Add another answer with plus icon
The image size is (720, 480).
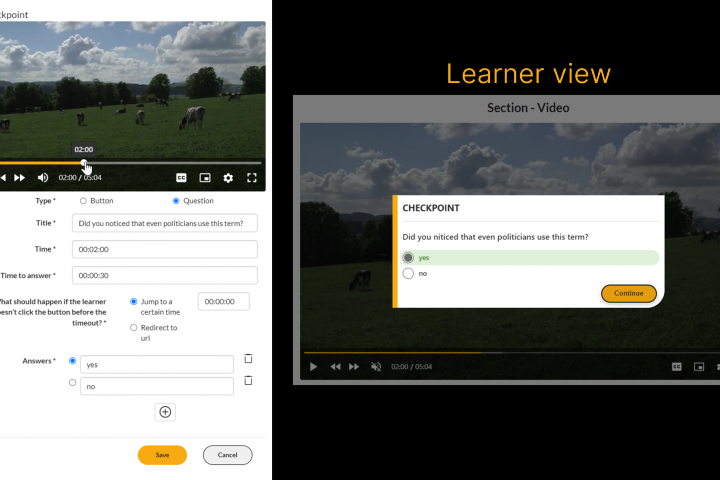tap(165, 412)
